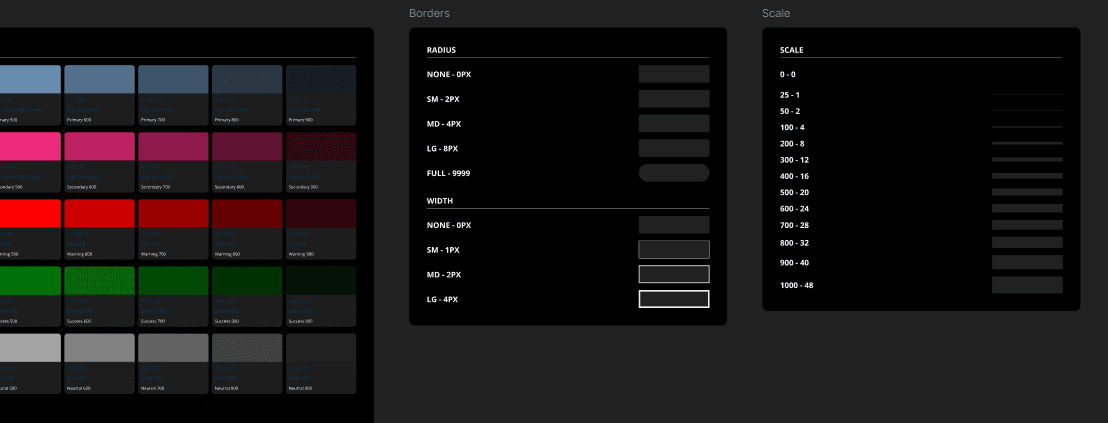Click the SCALE section heading

tap(791, 50)
